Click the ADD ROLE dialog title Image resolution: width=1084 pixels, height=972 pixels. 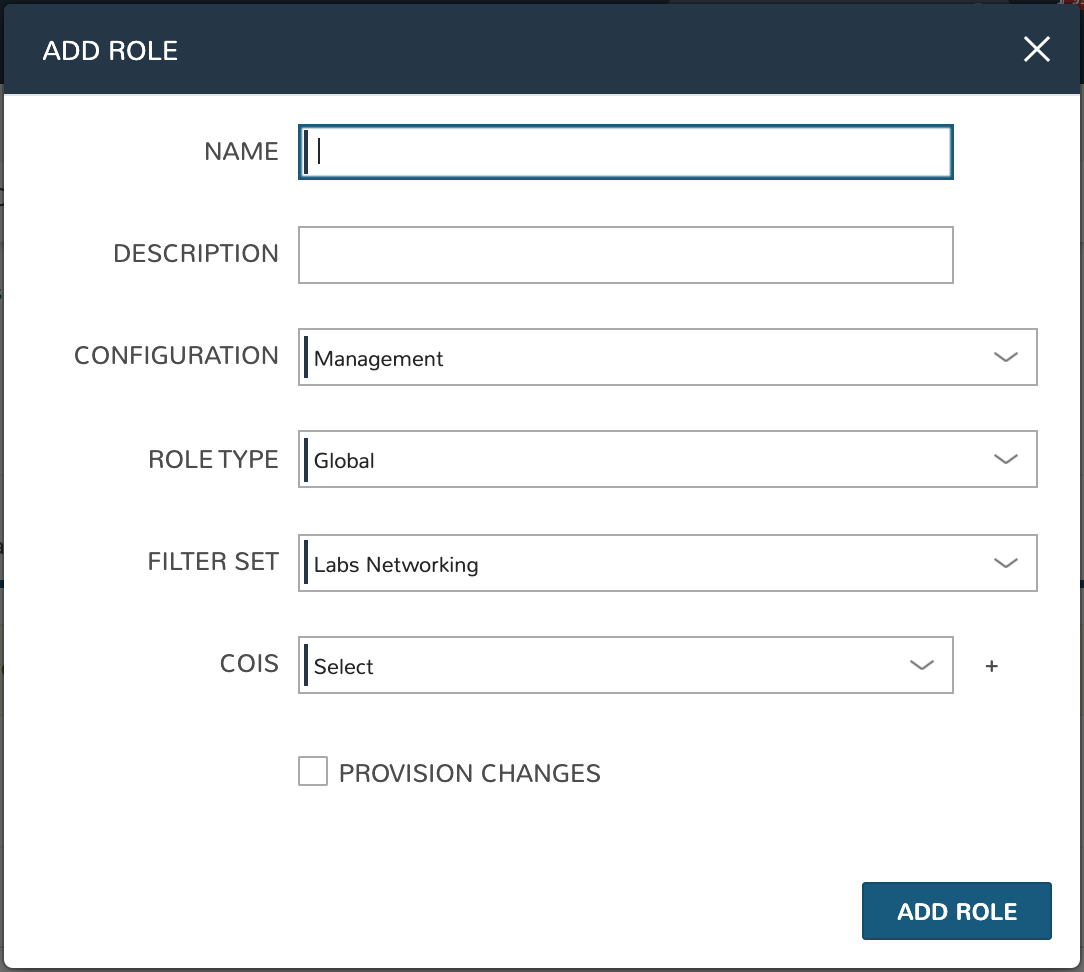[110, 51]
